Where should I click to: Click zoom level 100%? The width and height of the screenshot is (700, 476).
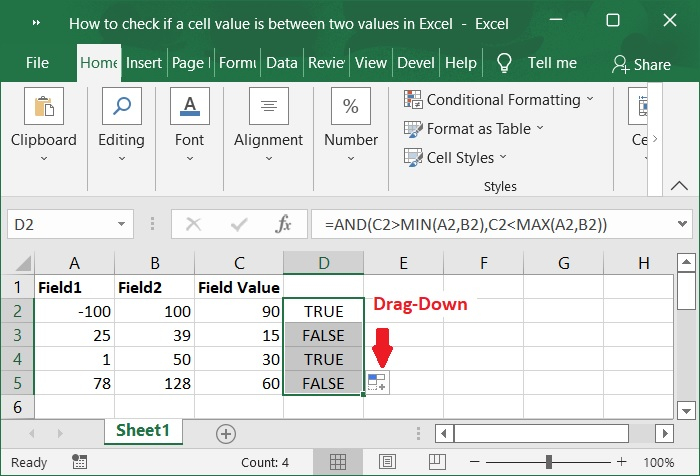click(x=658, y=463)
